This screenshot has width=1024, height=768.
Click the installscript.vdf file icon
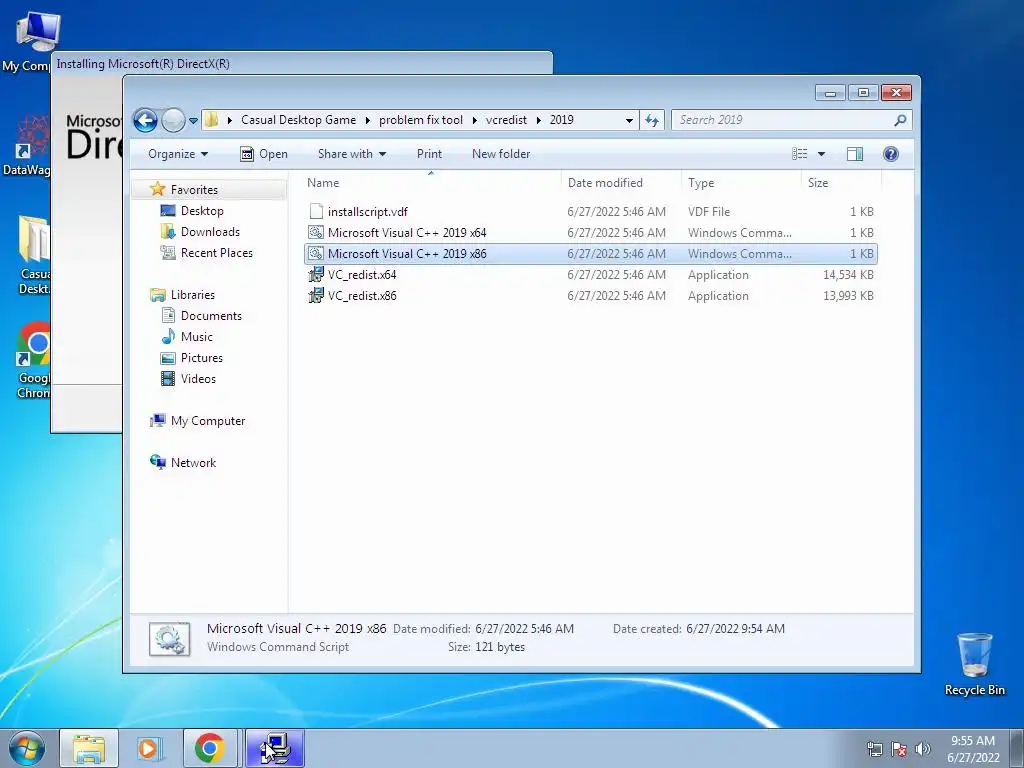[316, 212]
